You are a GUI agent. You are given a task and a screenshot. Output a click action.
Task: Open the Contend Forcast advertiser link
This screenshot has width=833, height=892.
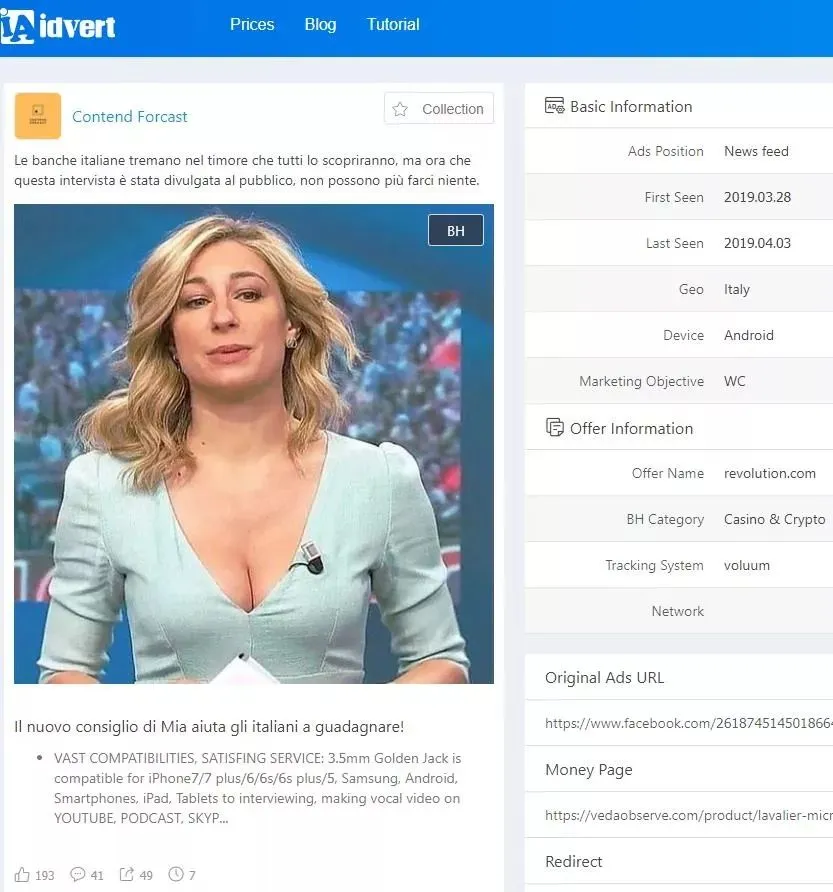coord(130,117)
